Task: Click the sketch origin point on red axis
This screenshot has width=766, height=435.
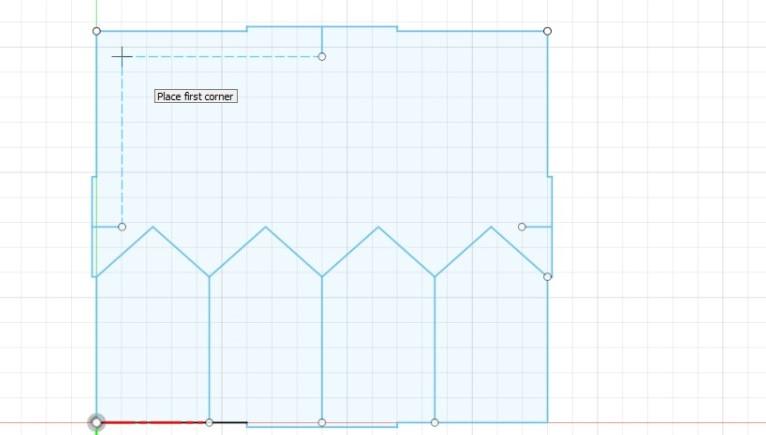Action: pyautogui.click(x=97, y=422)
